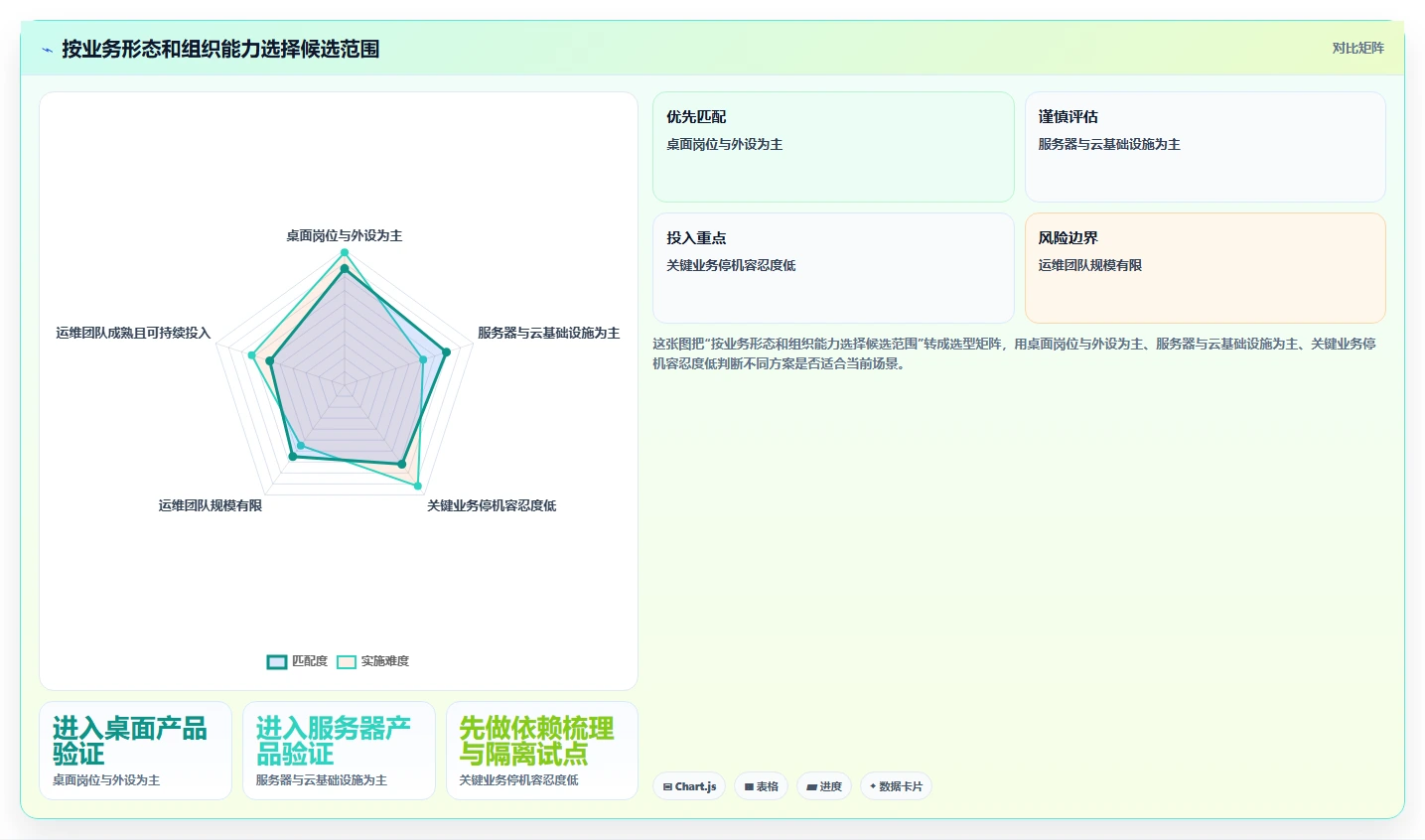Click 服务器与云基础设施为主 under 谨慎评估
This screenshot has width=1425, height=840.
pyautogui.click(x=1109, y=144)
